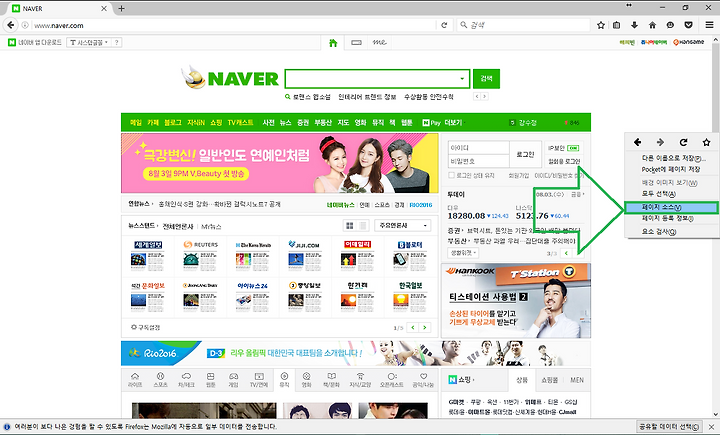
Task: Open the RIO2016 link in the news bar
Action: [421, 205]
